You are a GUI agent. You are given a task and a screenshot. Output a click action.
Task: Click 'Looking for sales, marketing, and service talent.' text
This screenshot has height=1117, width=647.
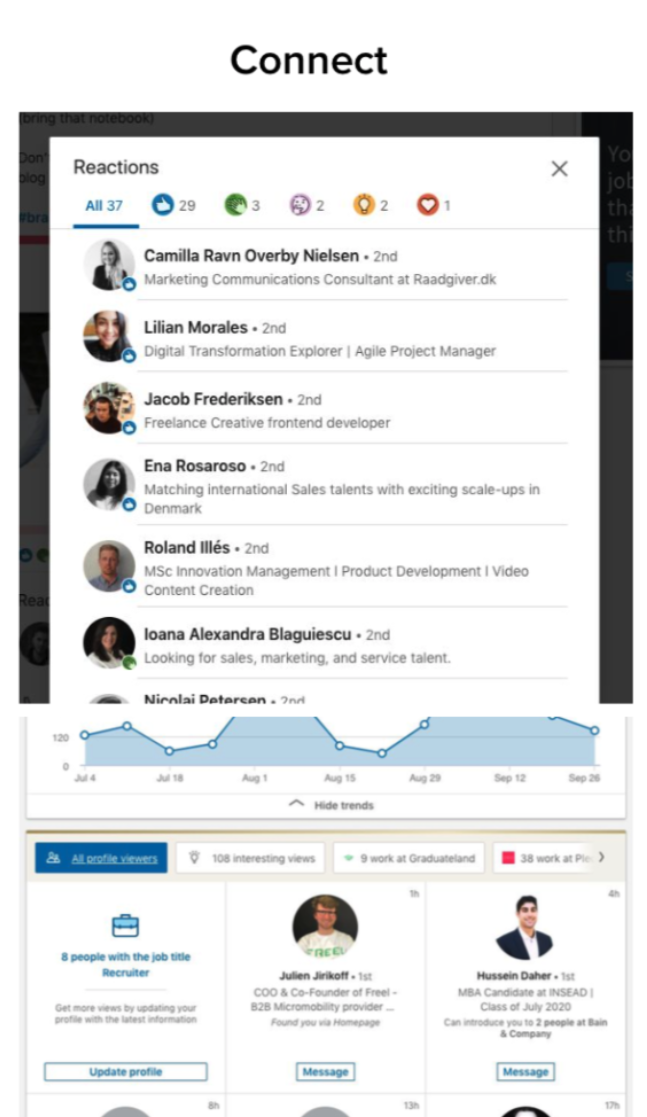[297, 658]
